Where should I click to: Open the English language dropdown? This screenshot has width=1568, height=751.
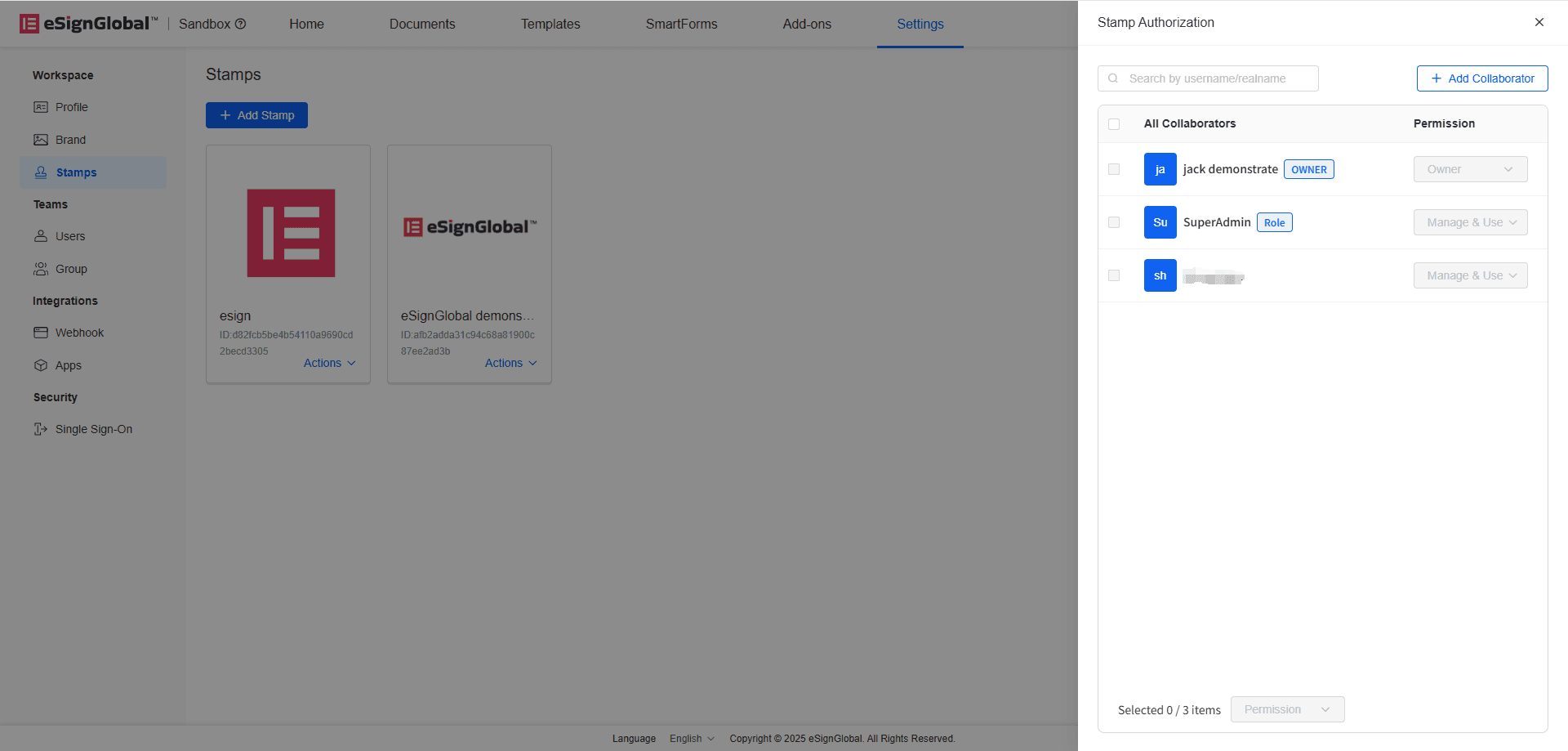692,738
